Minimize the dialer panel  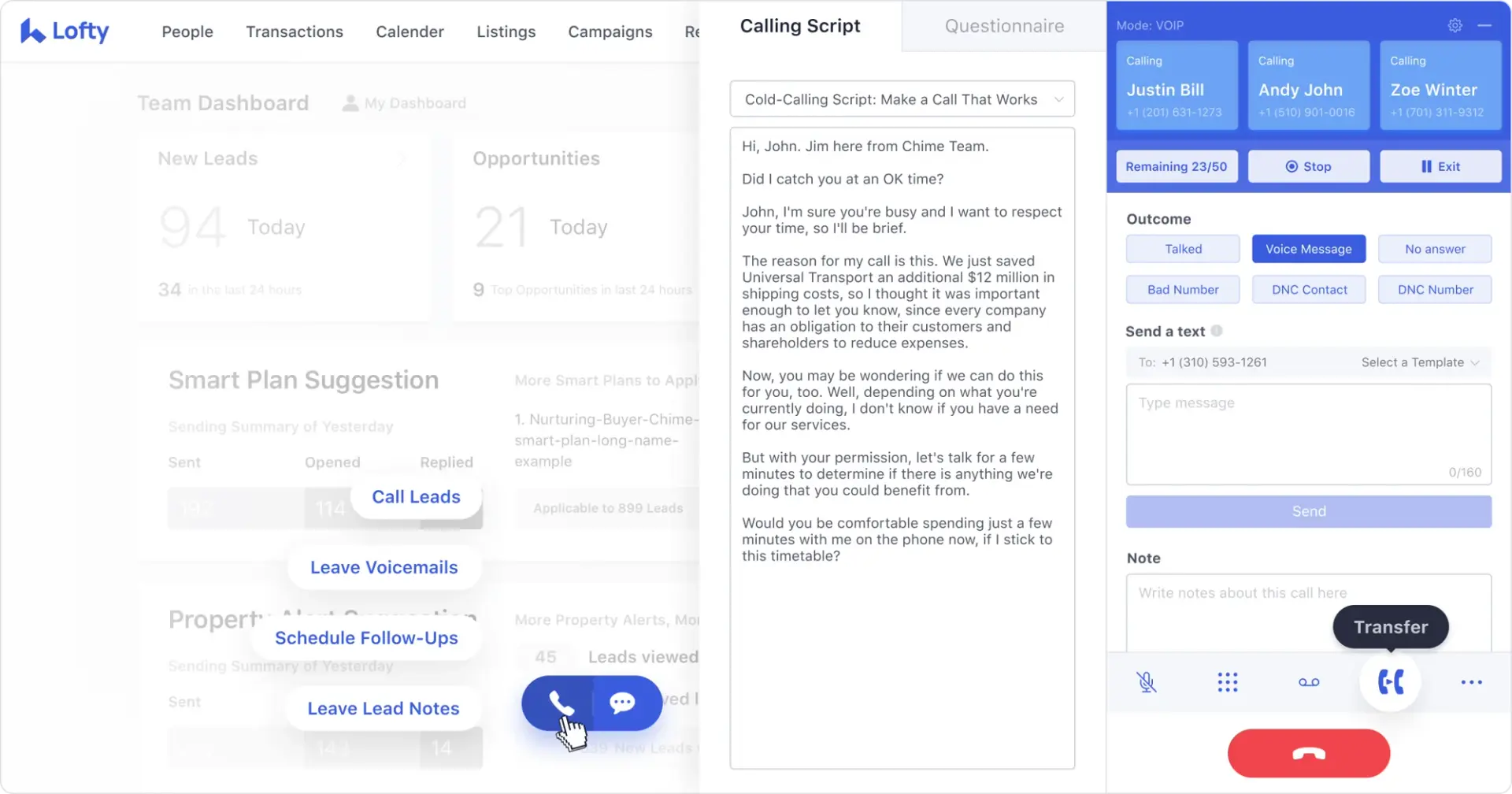pos(1484,25)
